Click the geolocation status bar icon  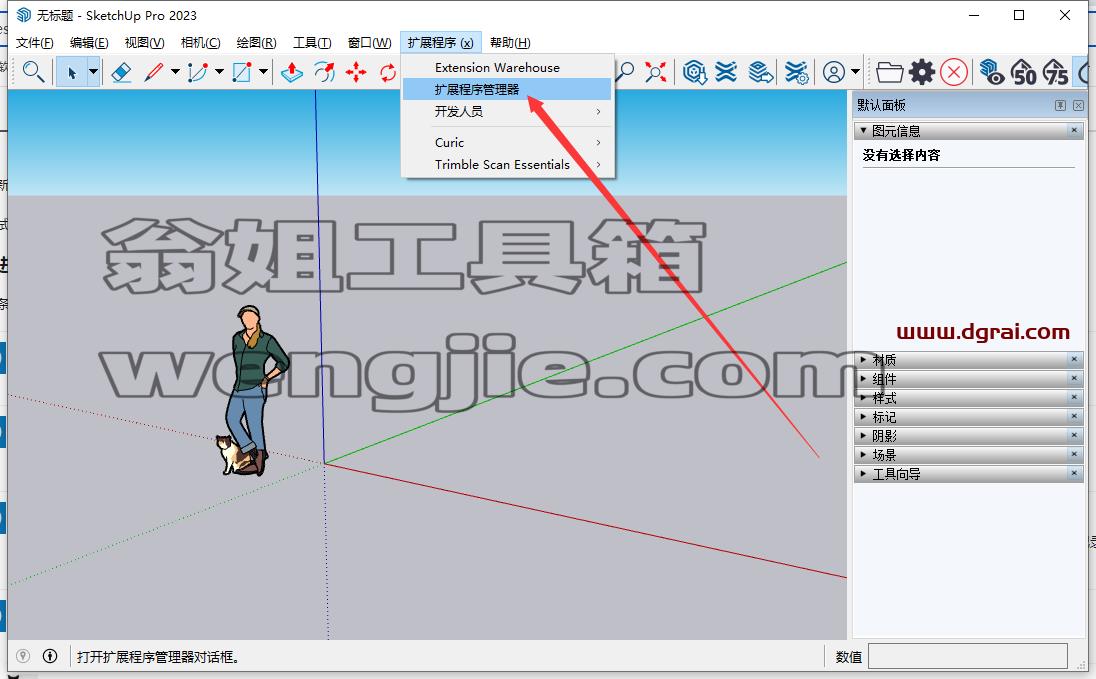23,656
